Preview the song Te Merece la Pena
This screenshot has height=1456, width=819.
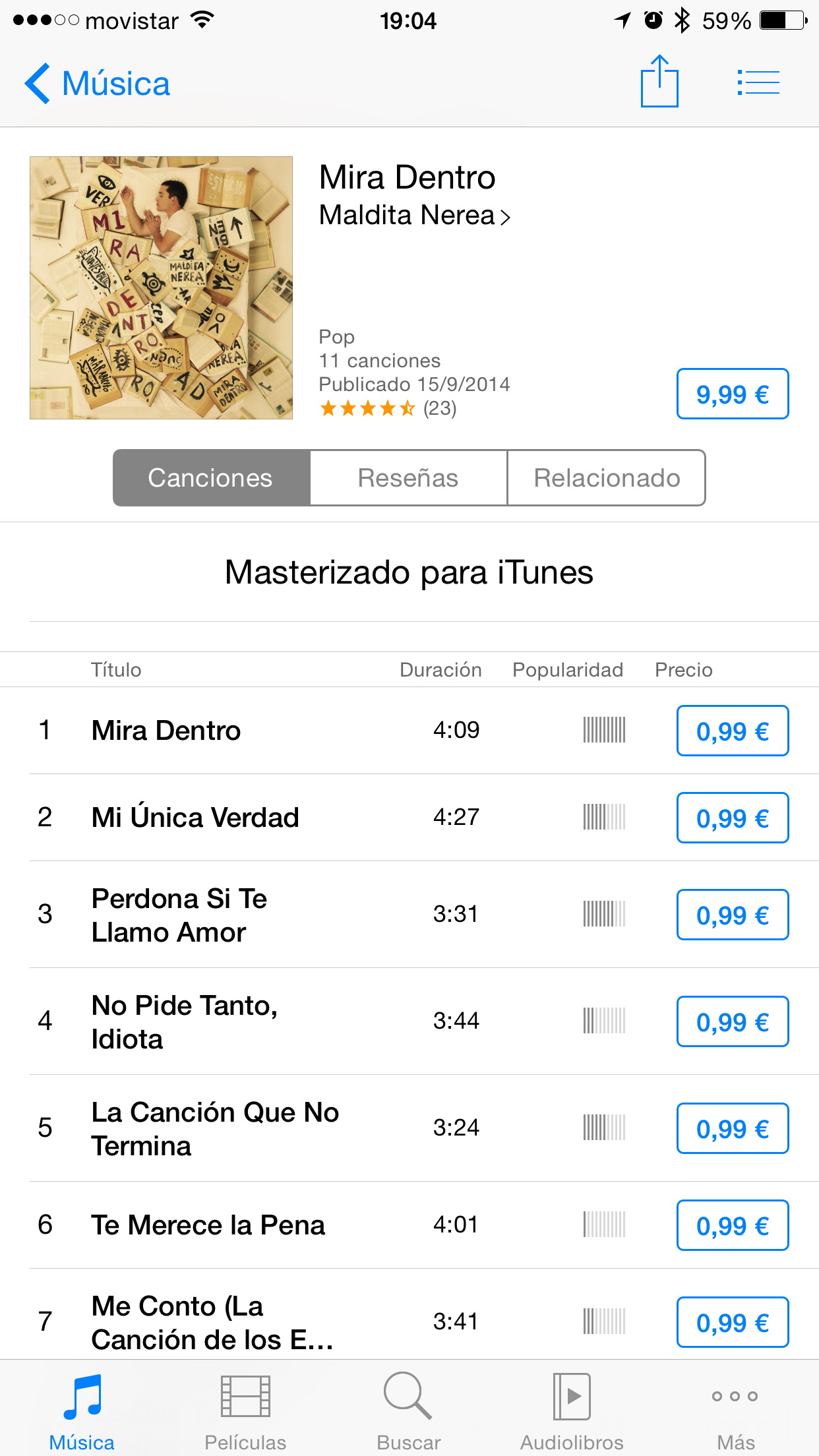208,1225
